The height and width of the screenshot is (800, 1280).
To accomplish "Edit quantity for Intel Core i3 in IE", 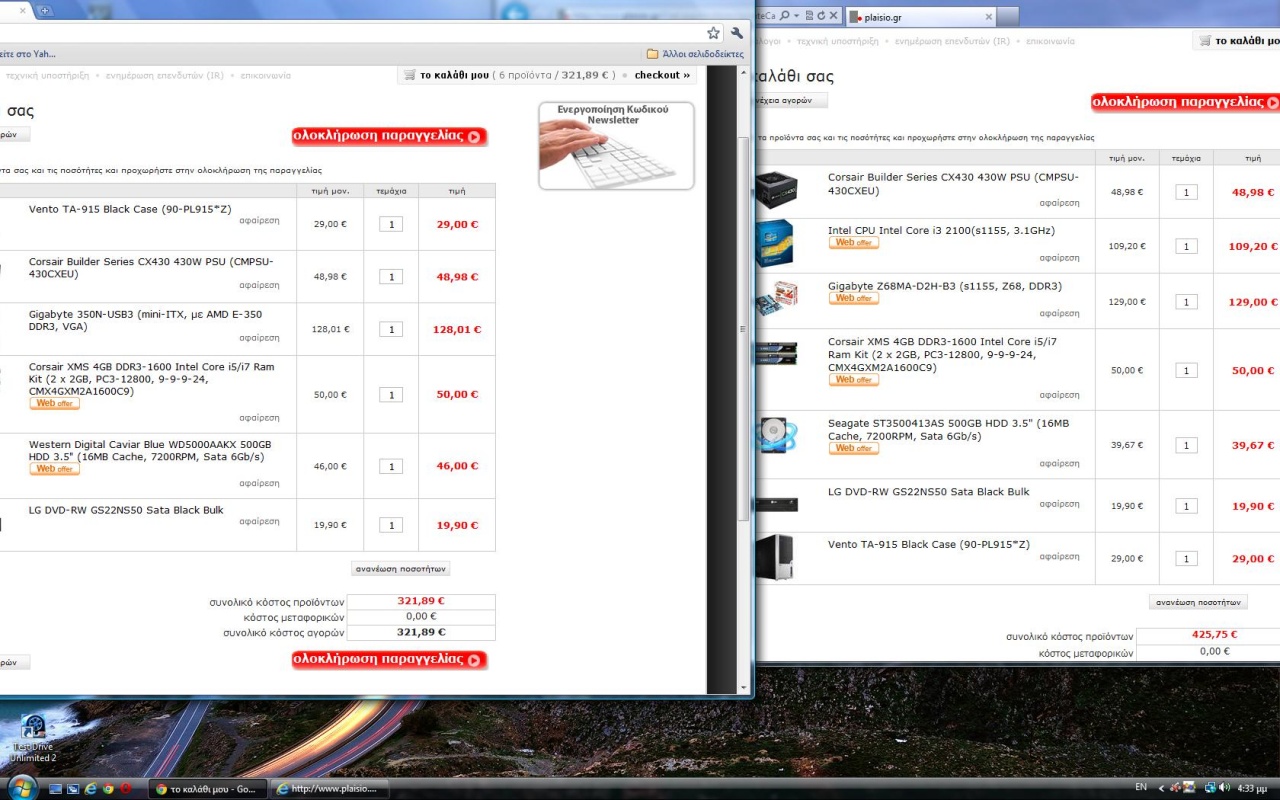I will coord(1186,246).
